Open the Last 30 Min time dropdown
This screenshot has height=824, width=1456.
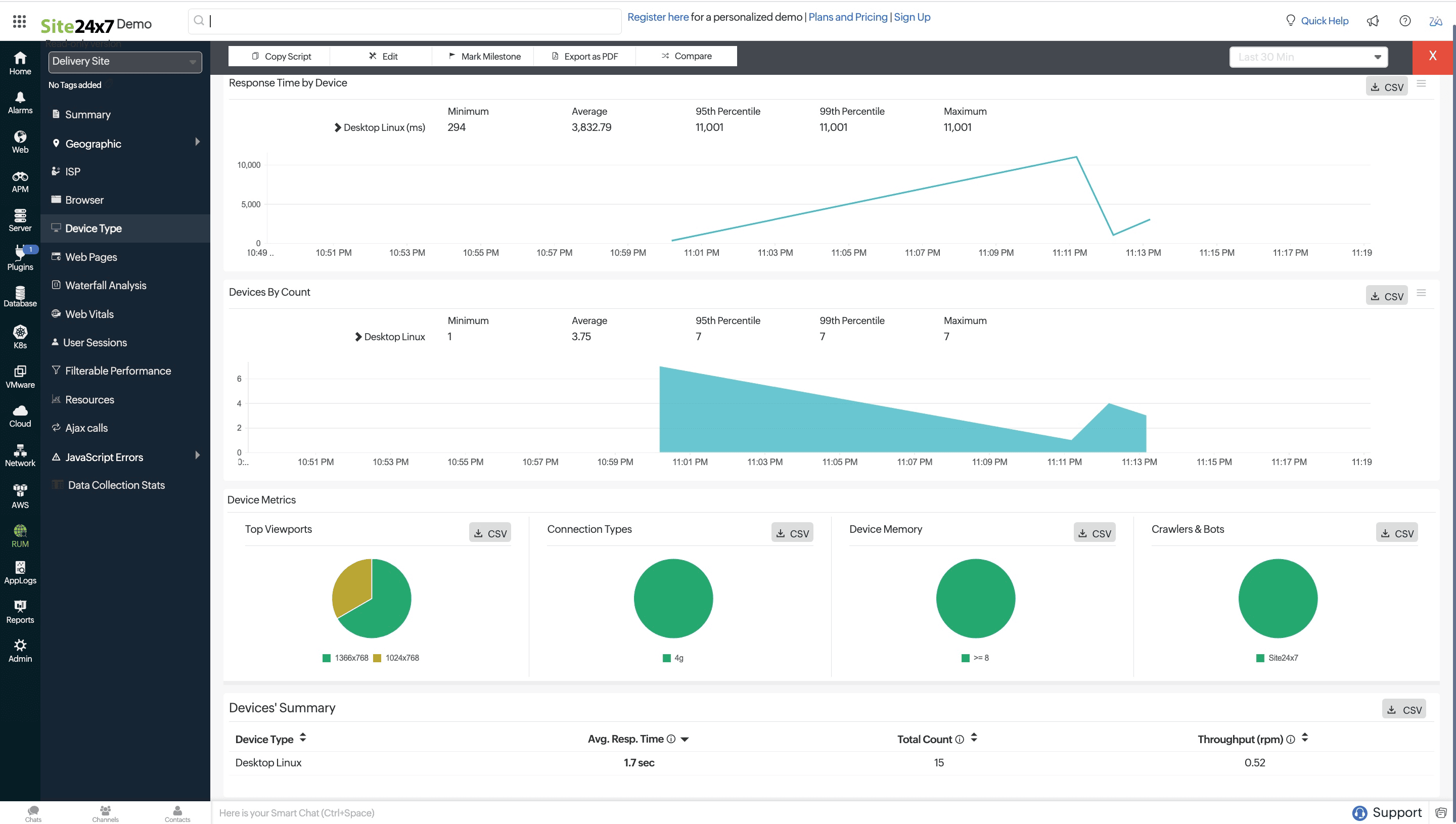pyautogui.click(x=1308, y=57)
